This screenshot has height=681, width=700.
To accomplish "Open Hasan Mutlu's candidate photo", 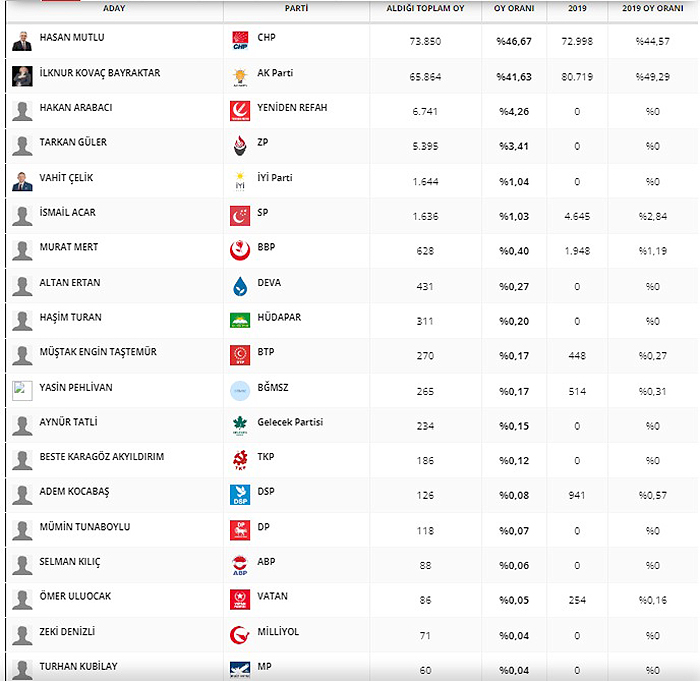I will coord(22,41).
